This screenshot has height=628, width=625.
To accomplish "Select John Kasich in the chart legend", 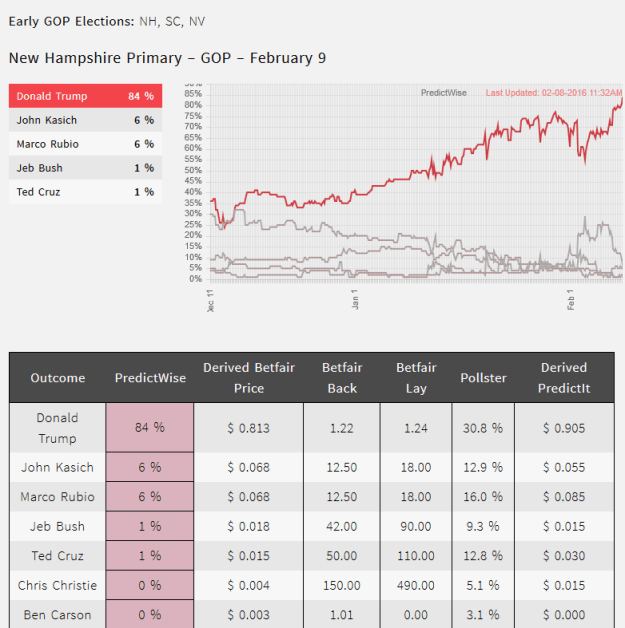I will (85, 120).
